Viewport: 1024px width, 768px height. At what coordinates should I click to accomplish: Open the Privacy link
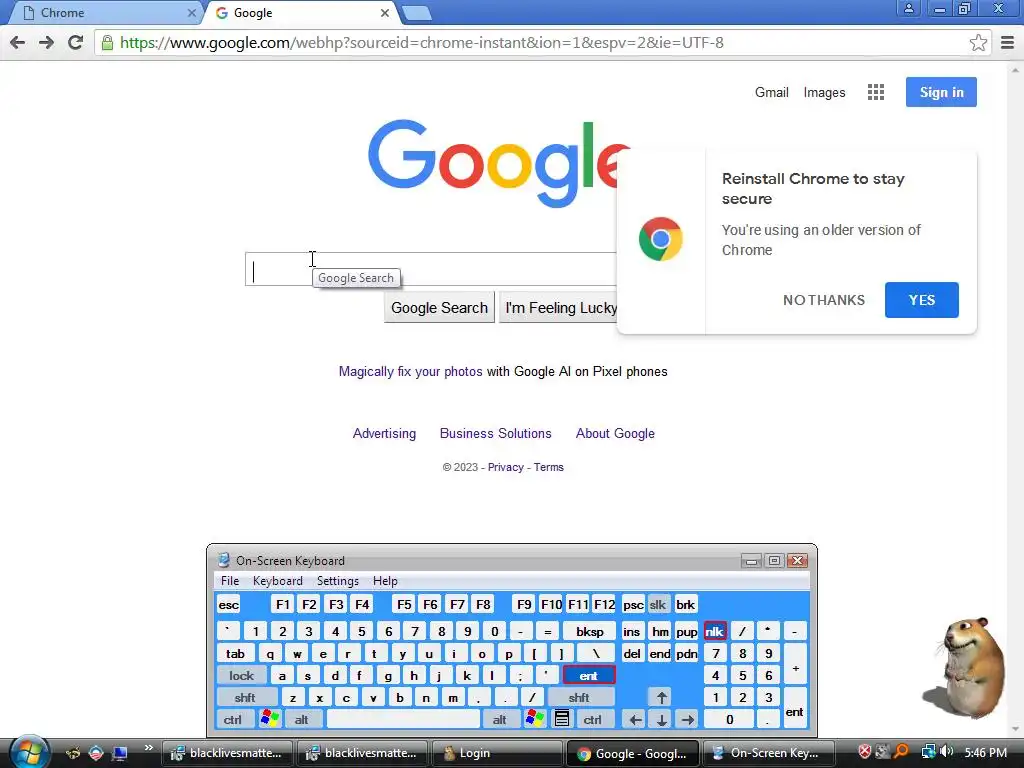pyautogui.click(x=505, y=468)
